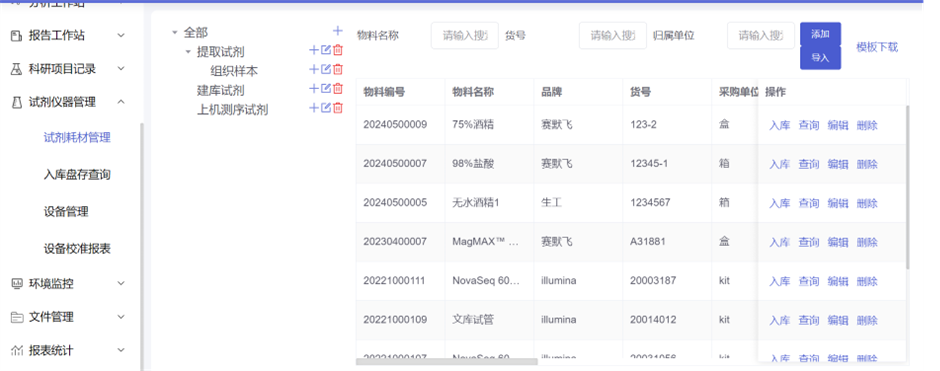Expand the 科研项目记录 menu chevron
This screenshot has height=371, width=940.
click(x=121, y=69)
